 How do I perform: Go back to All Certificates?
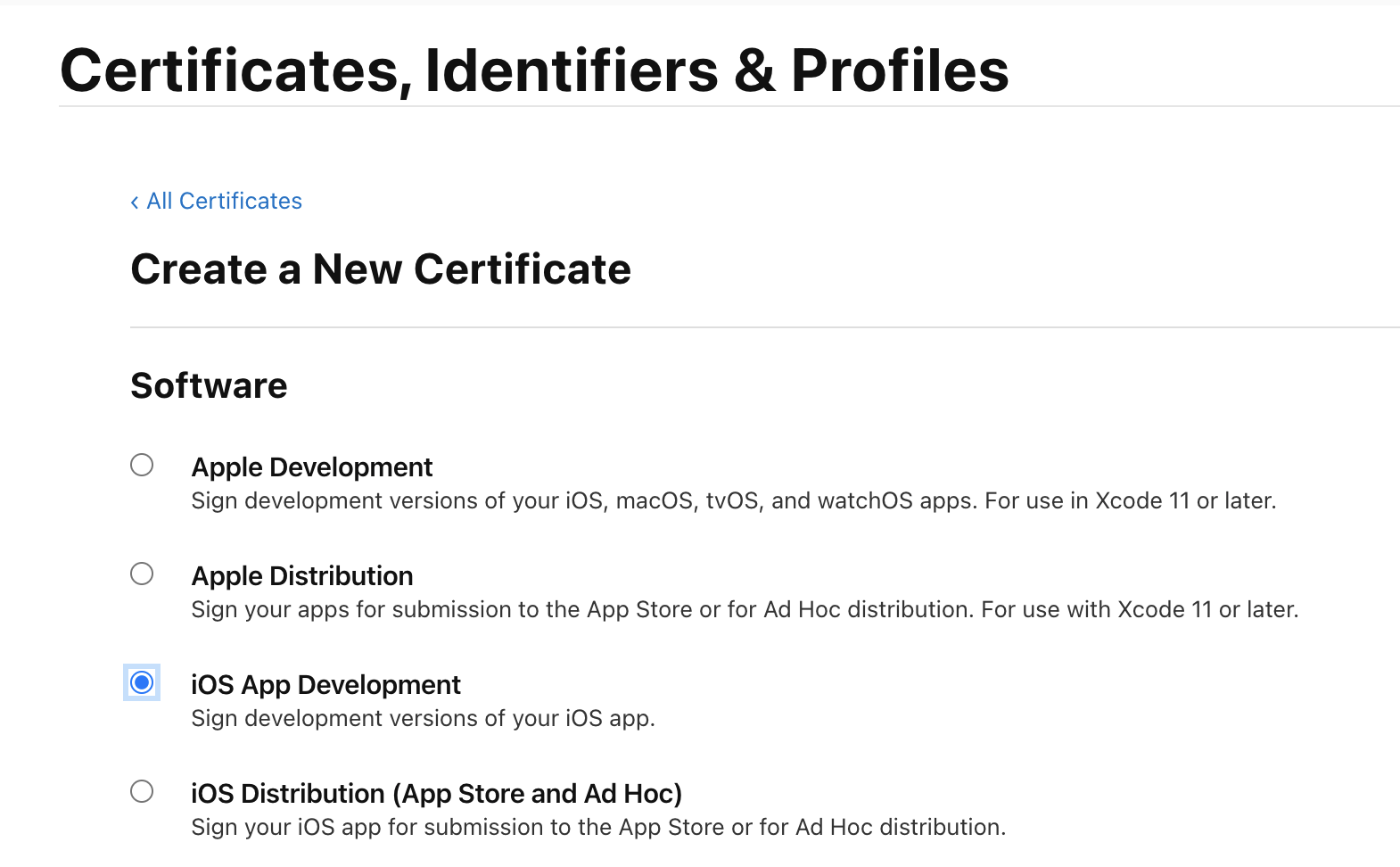(x=224, y=202)
